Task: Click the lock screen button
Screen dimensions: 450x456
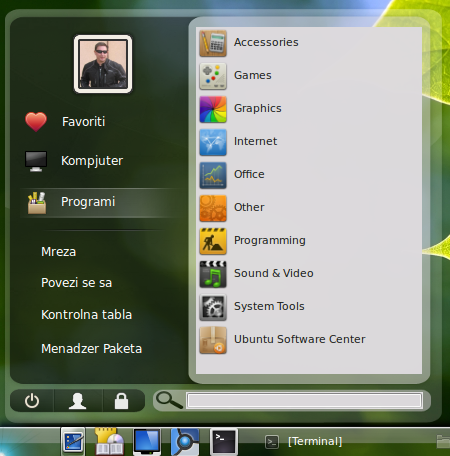Action: pyautogui.click(x=122, y=401)
